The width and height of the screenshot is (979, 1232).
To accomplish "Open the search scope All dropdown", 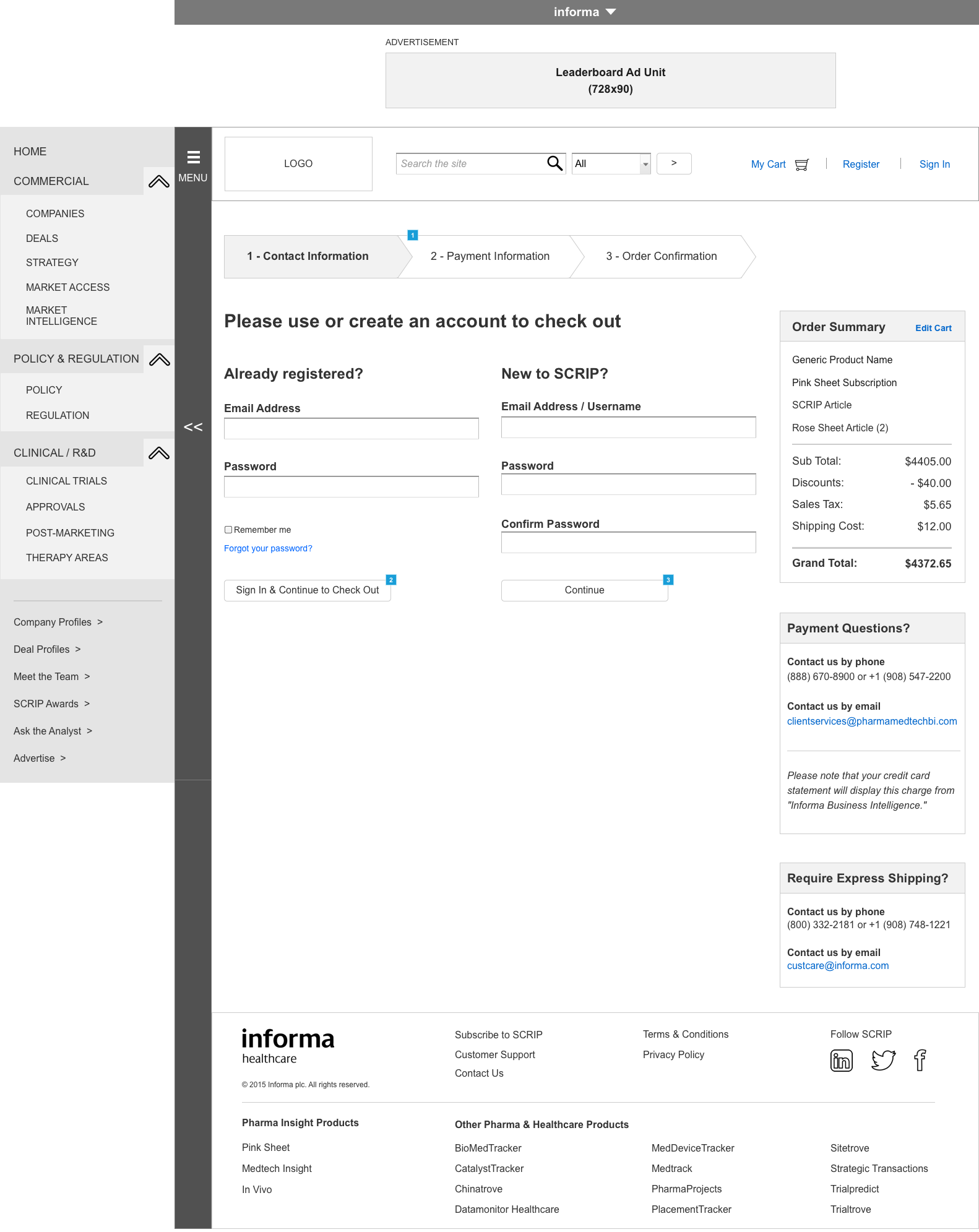I will tap(611, 164).
